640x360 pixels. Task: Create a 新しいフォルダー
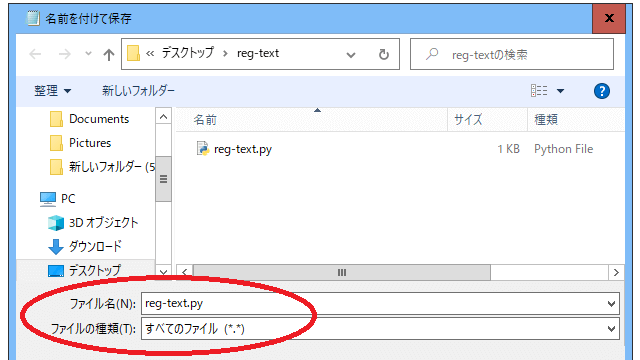tap(138, 91)
